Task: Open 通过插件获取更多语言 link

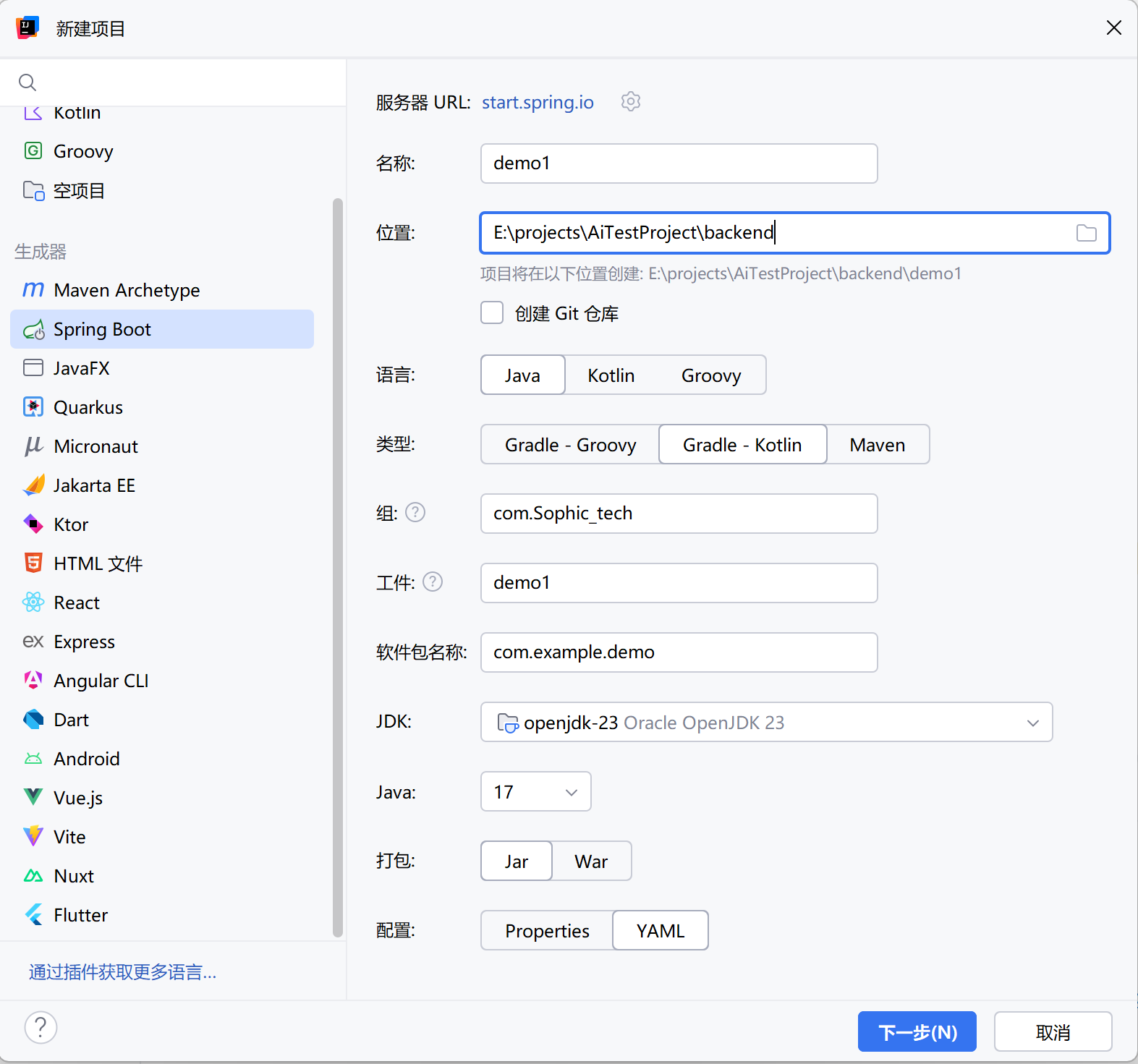Action: click(x=122, y=971)
